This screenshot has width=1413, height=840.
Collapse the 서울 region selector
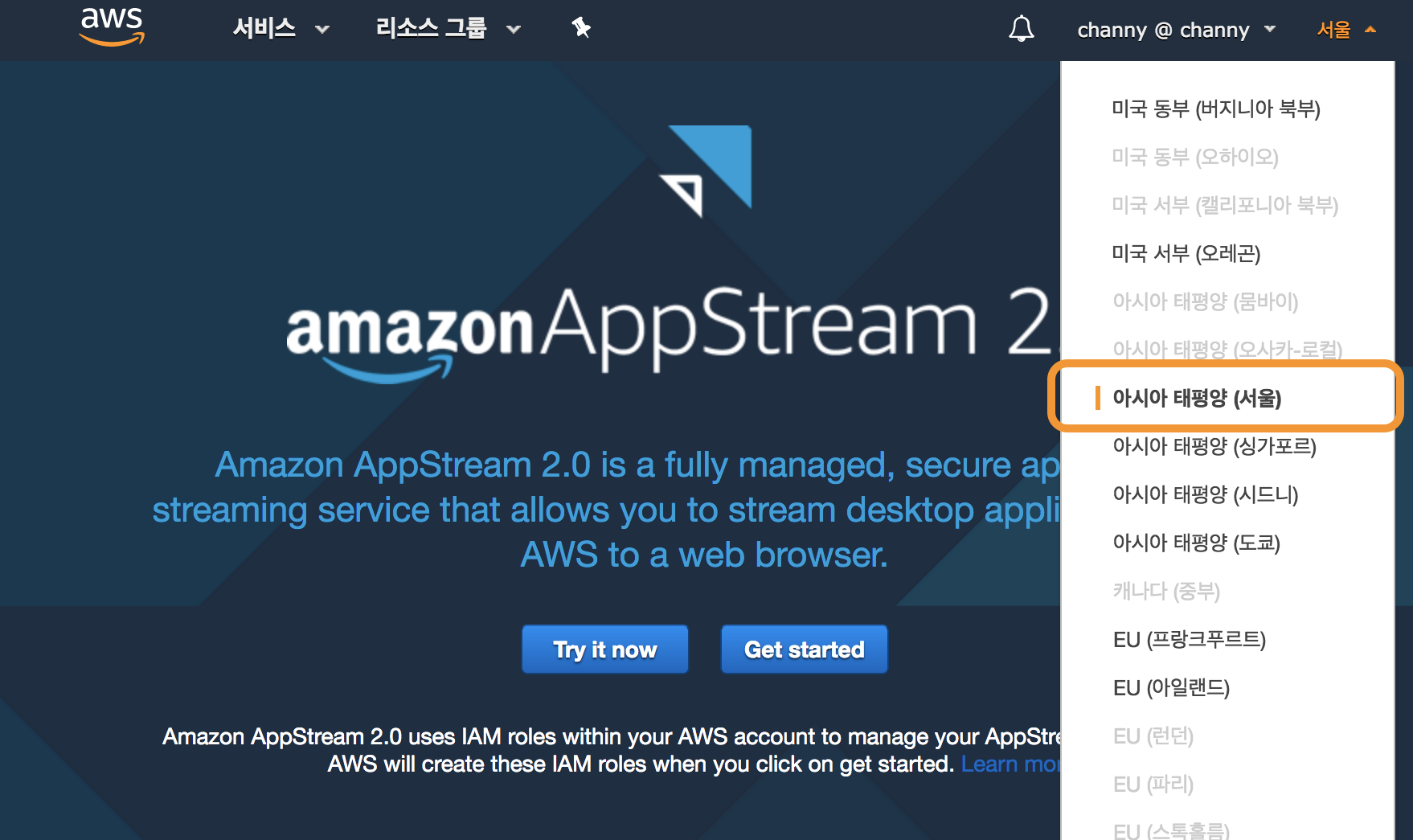(x=1346, y=30)
